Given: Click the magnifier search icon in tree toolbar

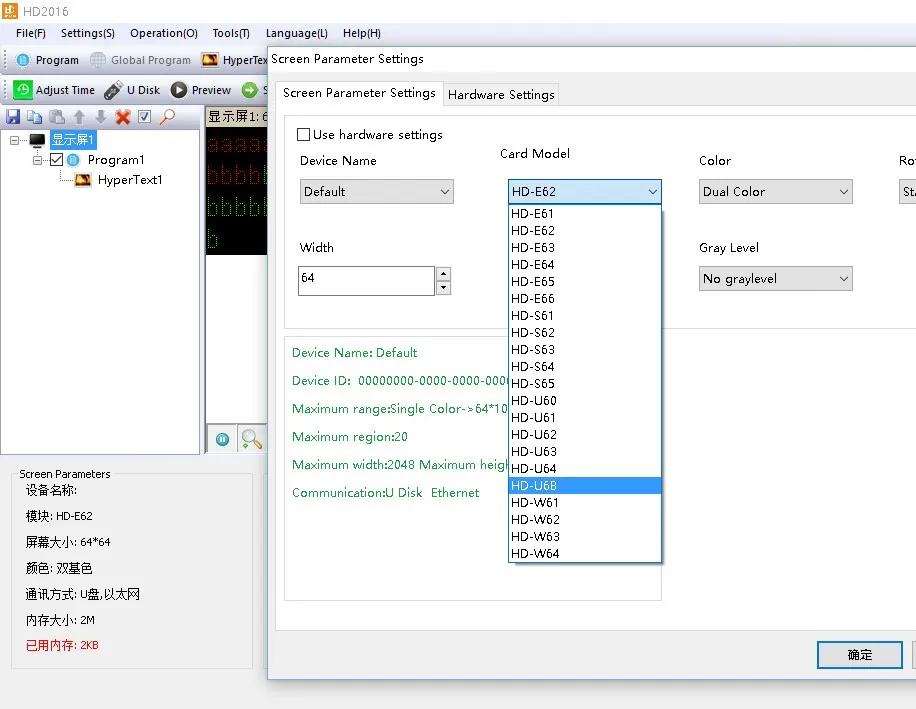Looking at the screenshot, I should click(167, 117).
